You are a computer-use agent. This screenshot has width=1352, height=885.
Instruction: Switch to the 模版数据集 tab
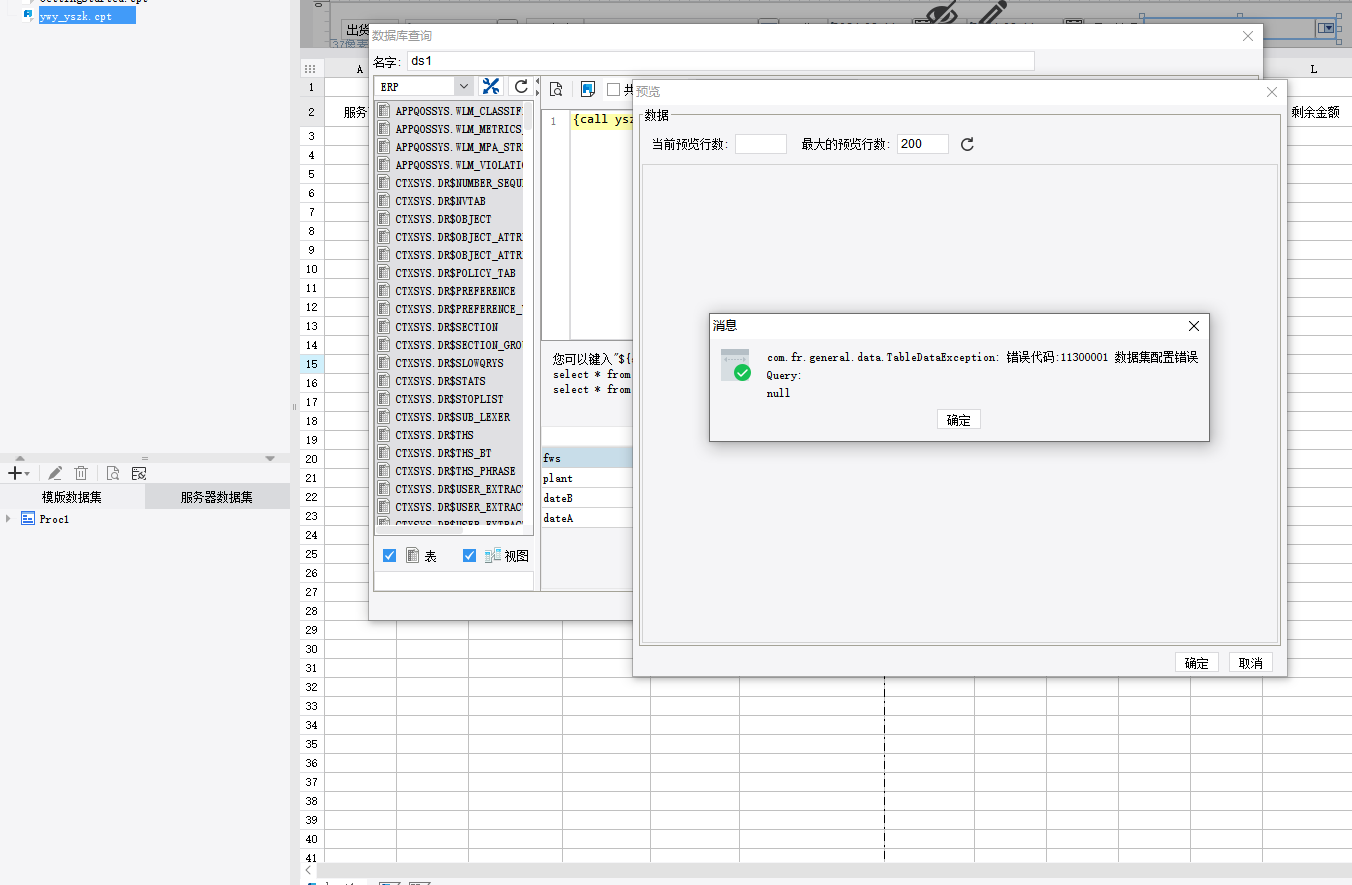pyautogui.click(x=72, y=497)
